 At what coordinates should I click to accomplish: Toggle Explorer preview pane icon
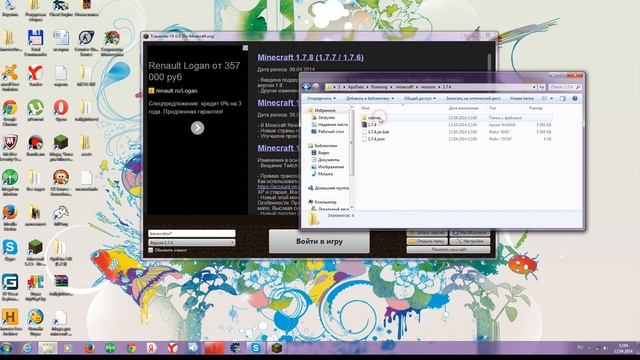click(x=563, y=98)
